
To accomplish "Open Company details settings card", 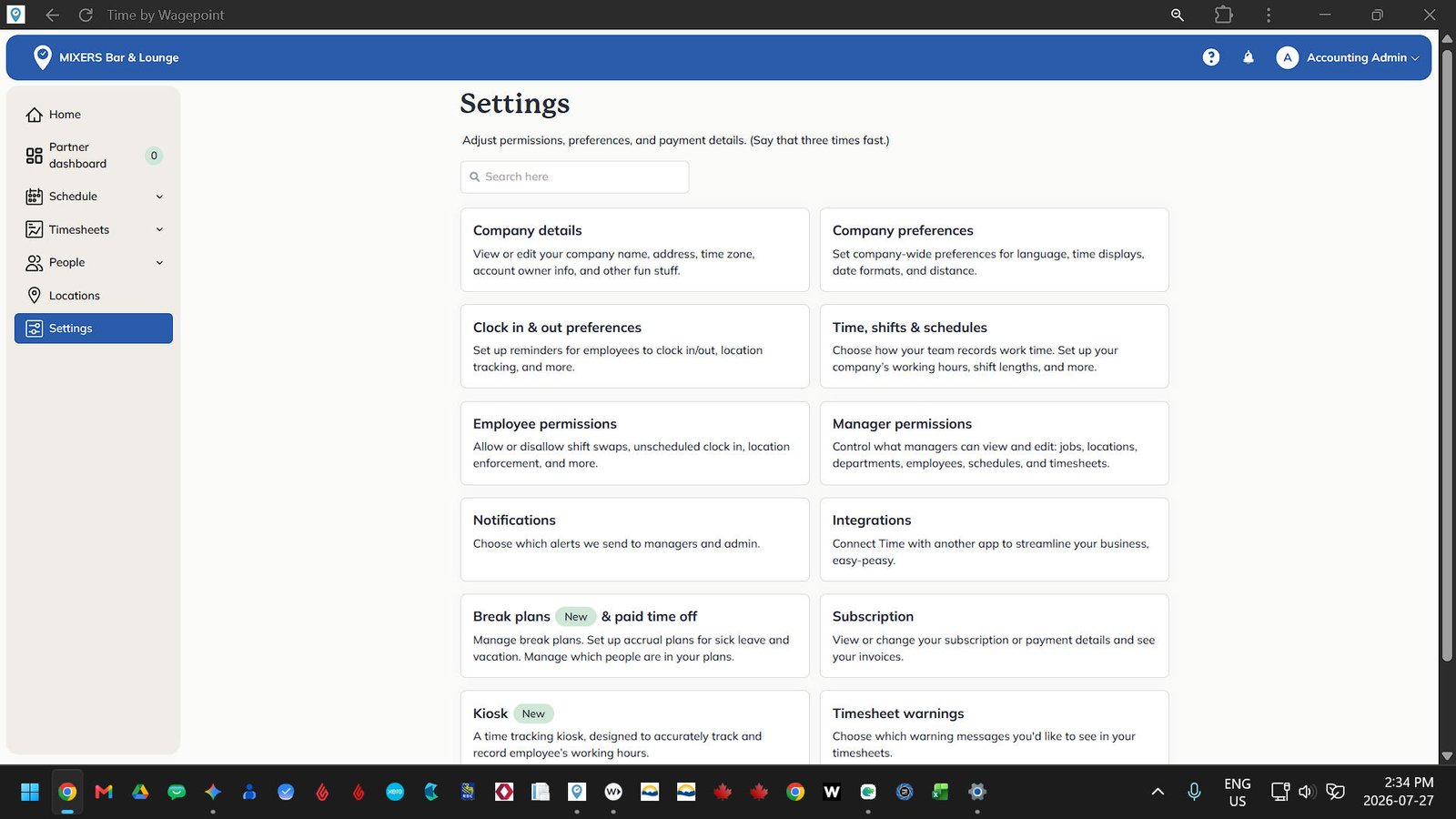I will coord(634,250).
